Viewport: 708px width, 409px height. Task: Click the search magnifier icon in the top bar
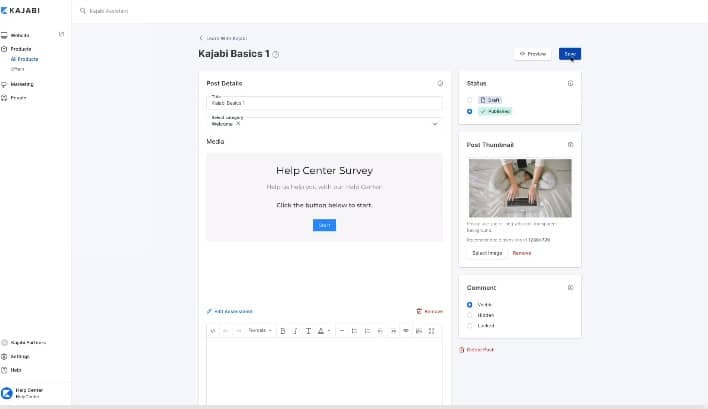pyautogui.click(x=83, y=11)
